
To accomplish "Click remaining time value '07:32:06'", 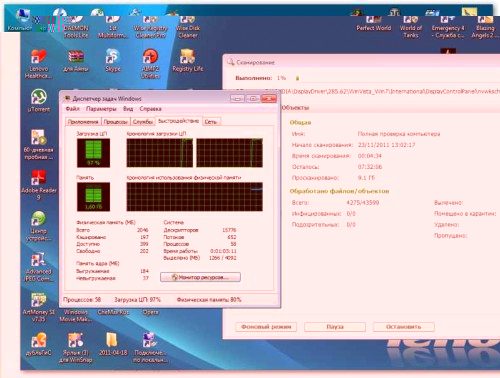I will click(x=370, y=167).
